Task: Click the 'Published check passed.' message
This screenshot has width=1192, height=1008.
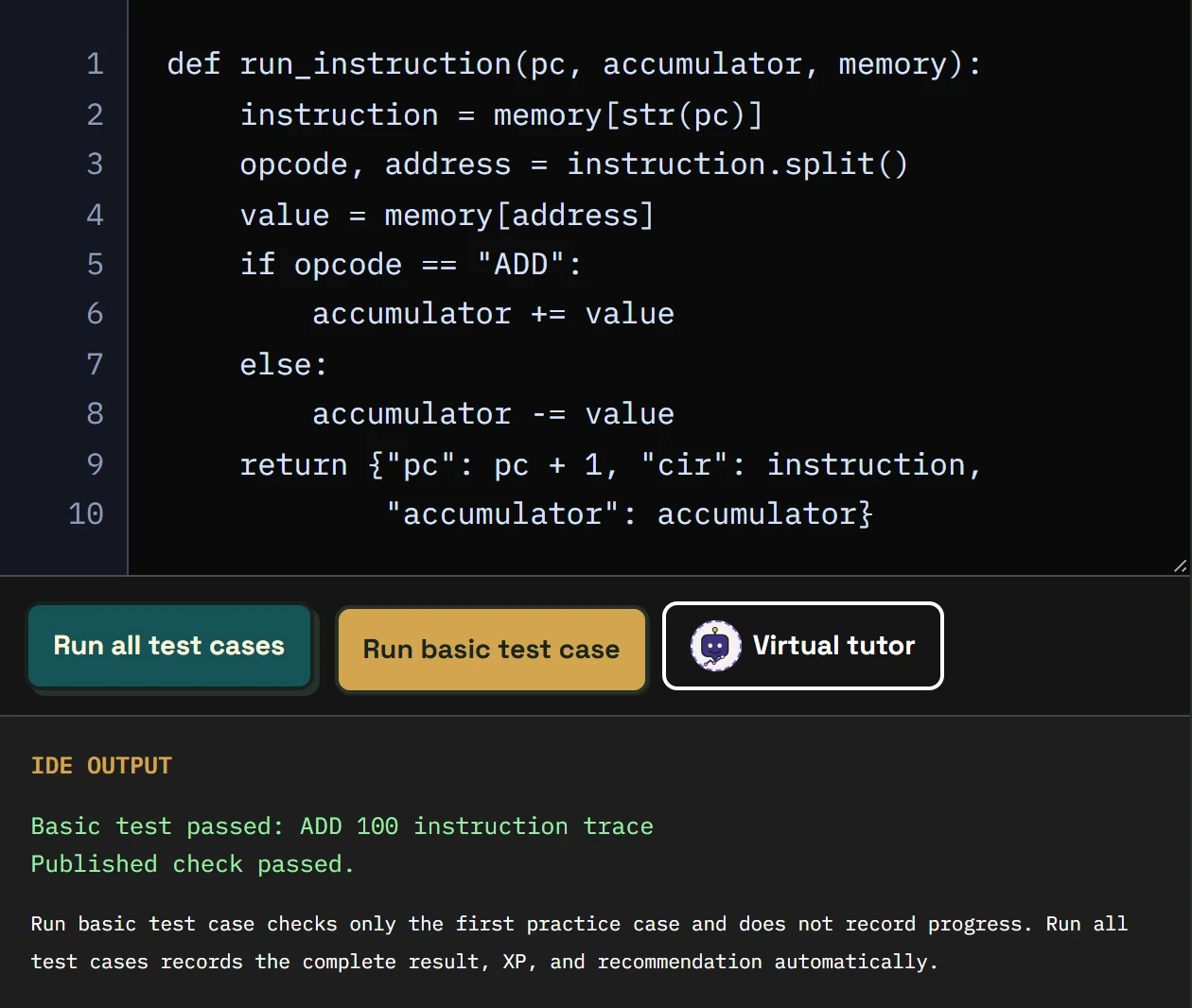Action: [x=192, y=864]
